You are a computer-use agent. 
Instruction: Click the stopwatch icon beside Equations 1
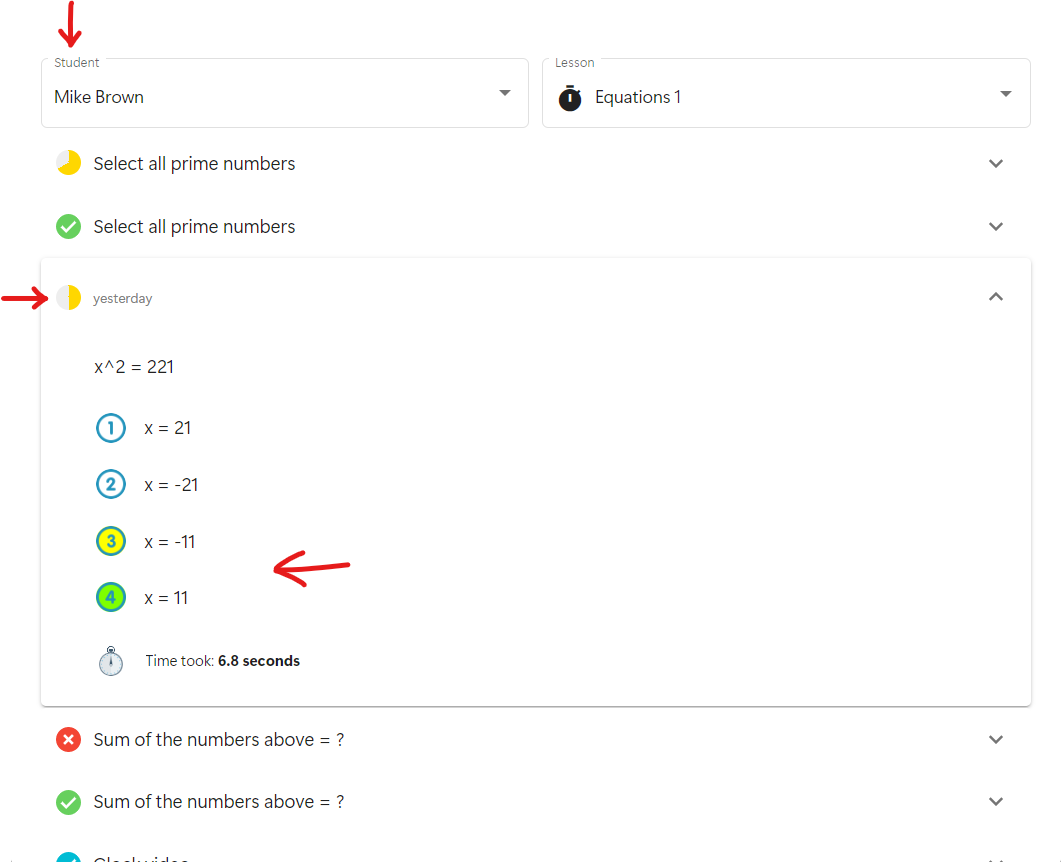coord(570,97)
